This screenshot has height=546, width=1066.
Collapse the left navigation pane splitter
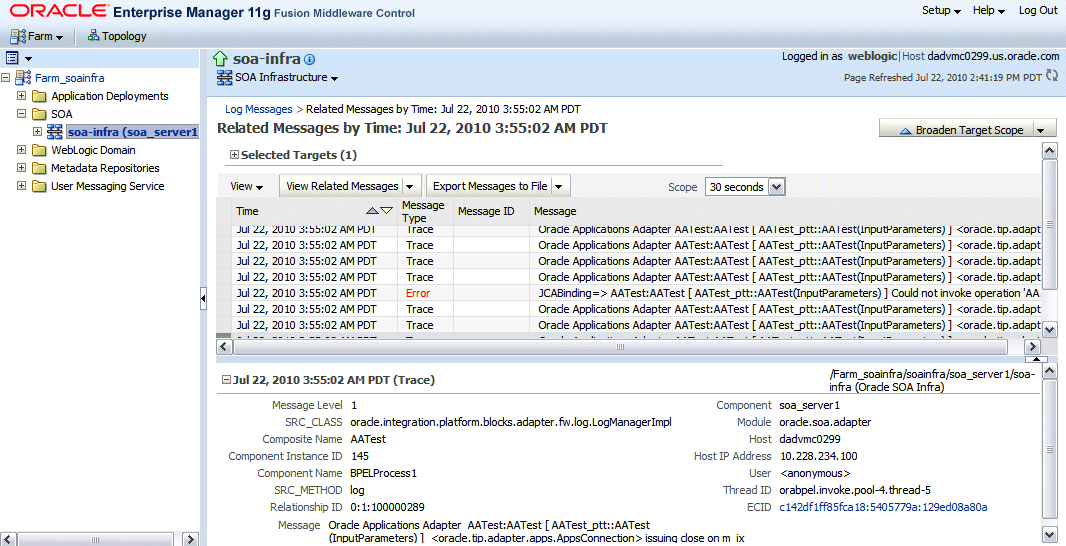(x=203, y=298)
